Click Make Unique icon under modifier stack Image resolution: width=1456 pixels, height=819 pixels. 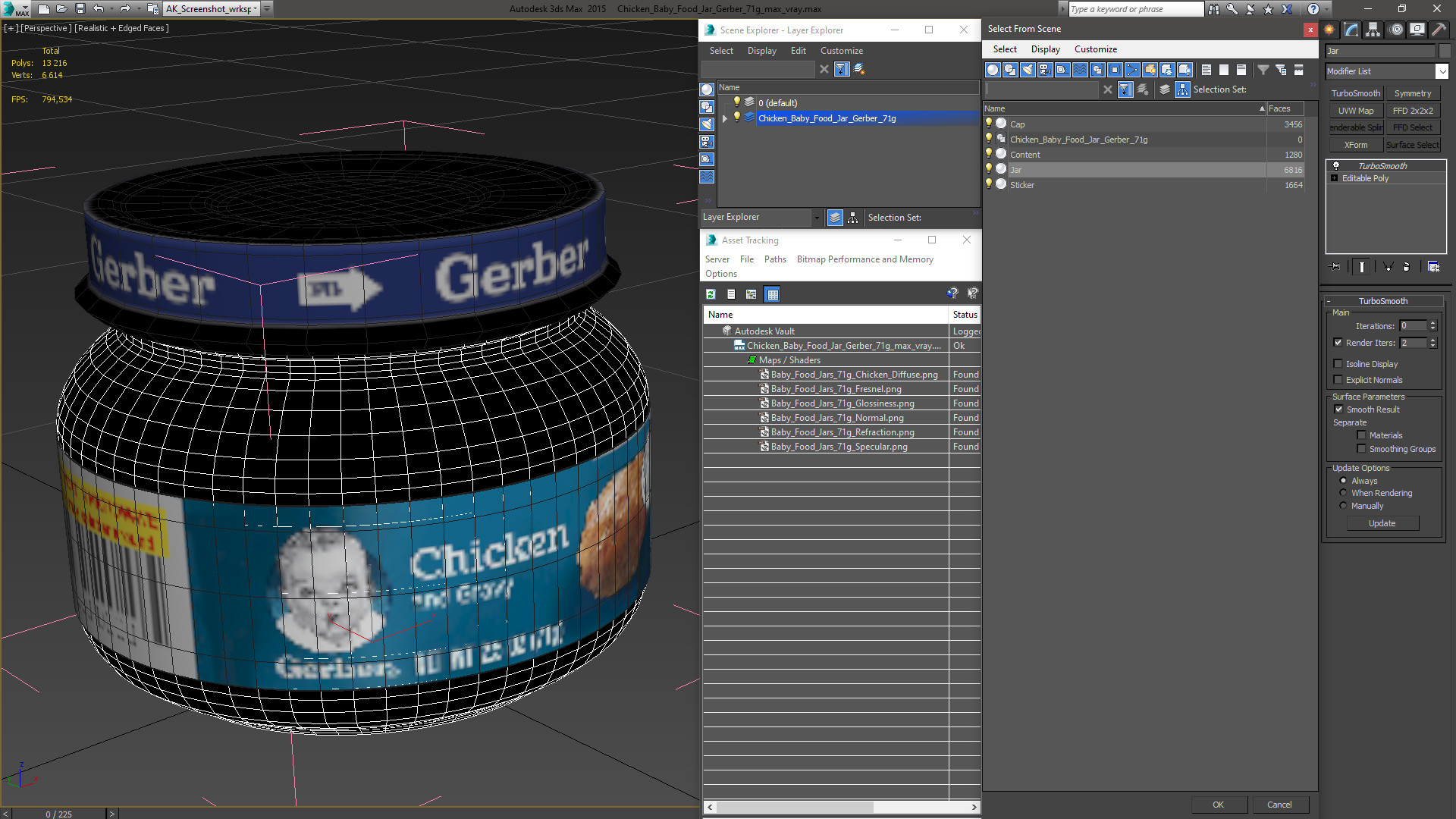click(x=1388, y=267)
